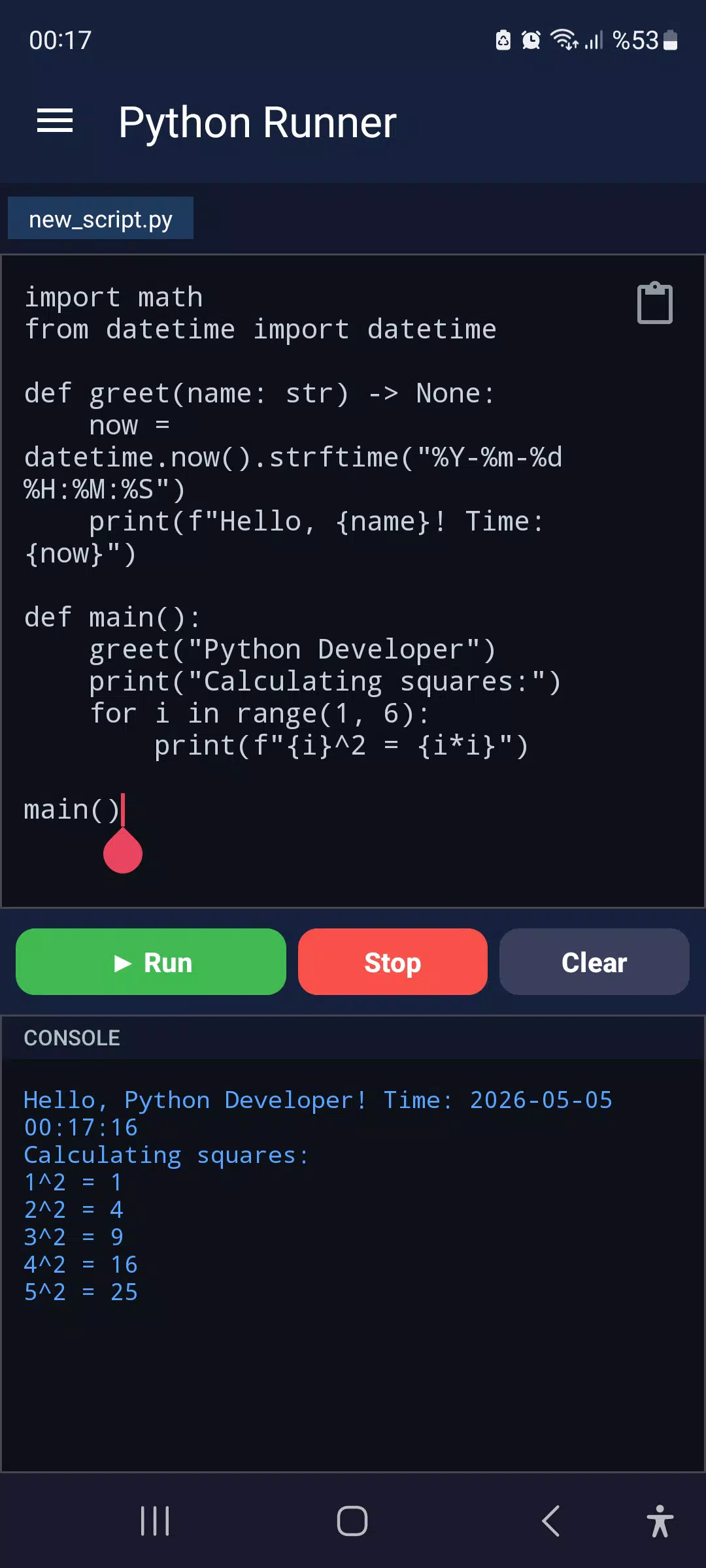This screenshot has width=706, height=1568.
Task: Tap the battery indicator in status bar
Action: [671, 41]
